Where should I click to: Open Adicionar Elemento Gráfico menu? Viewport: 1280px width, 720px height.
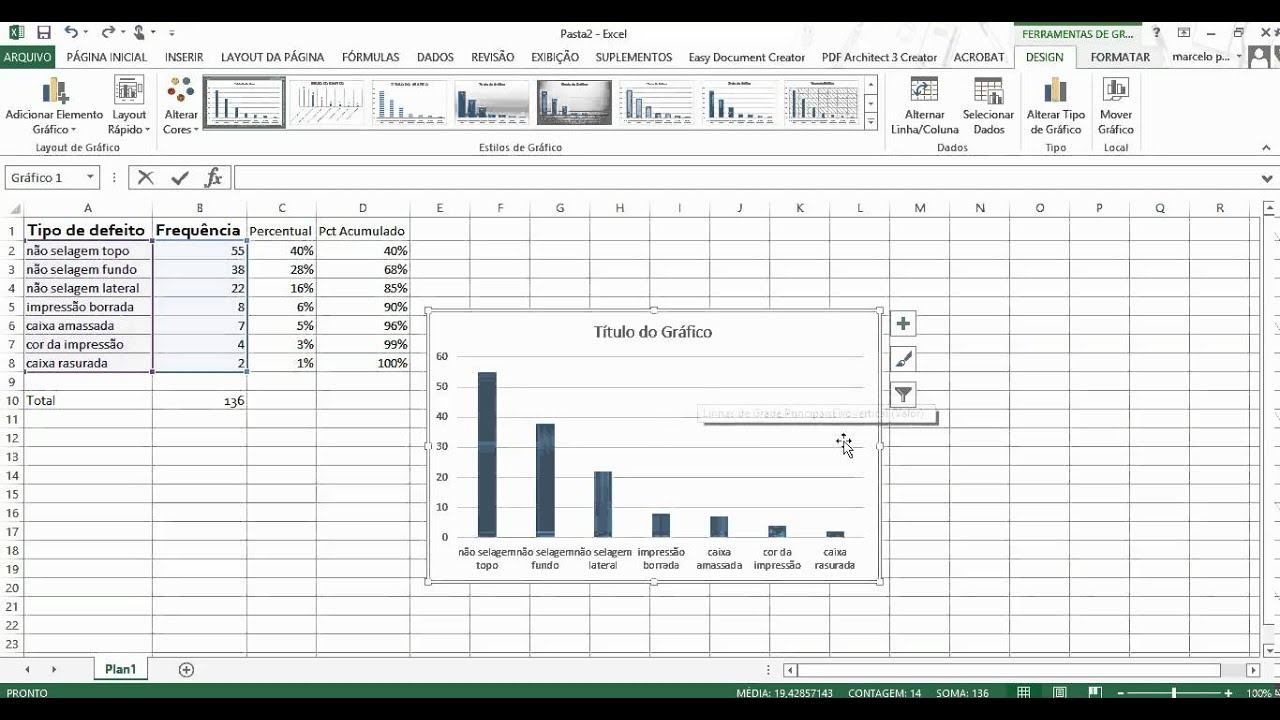tap(54, 106)
